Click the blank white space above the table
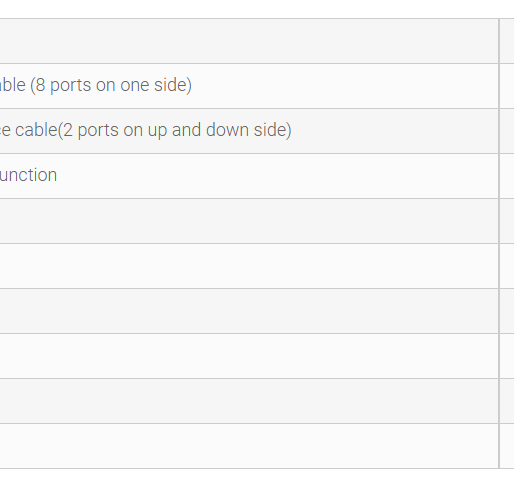This screenshot has width=514, height=485. coord(257,9)
